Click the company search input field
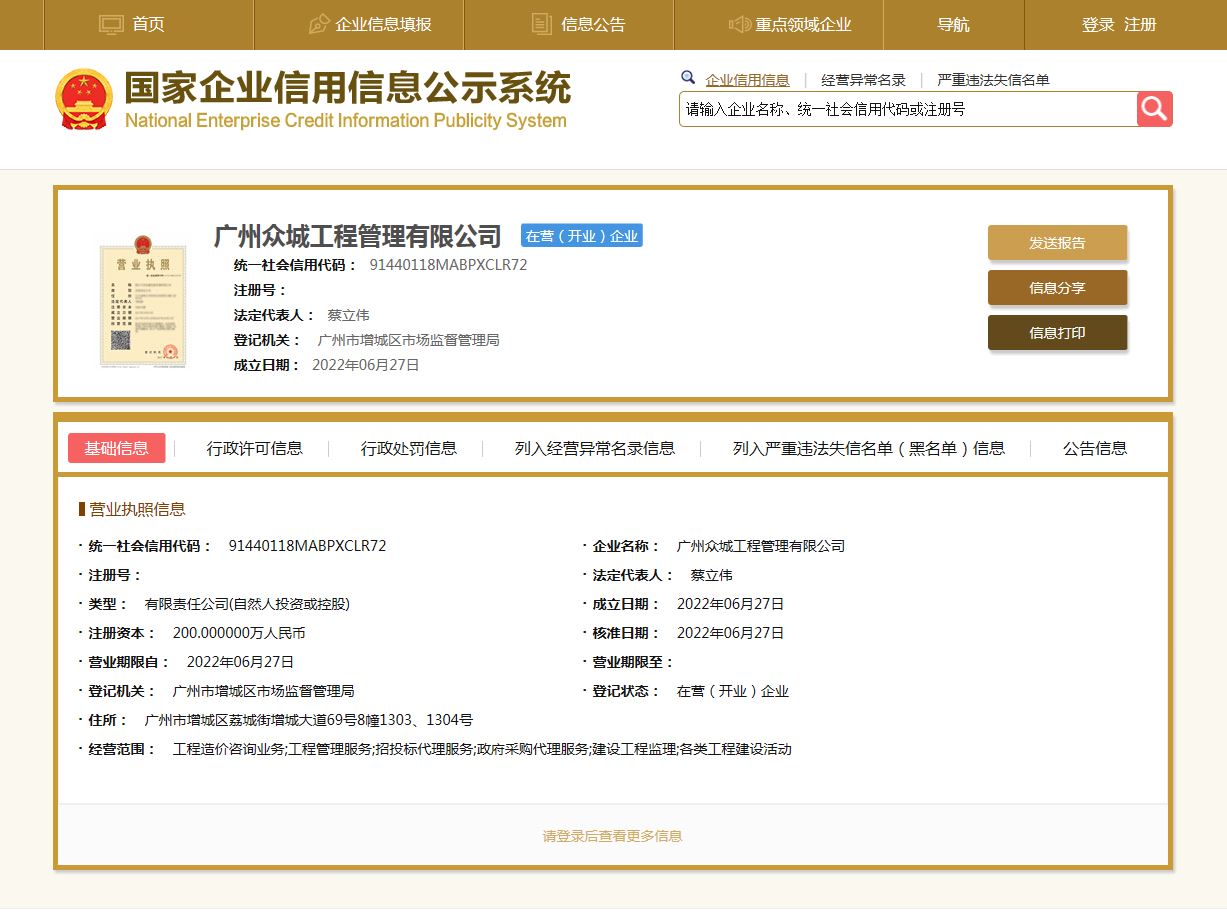The image size is (1227, 913). click(900, 109)
